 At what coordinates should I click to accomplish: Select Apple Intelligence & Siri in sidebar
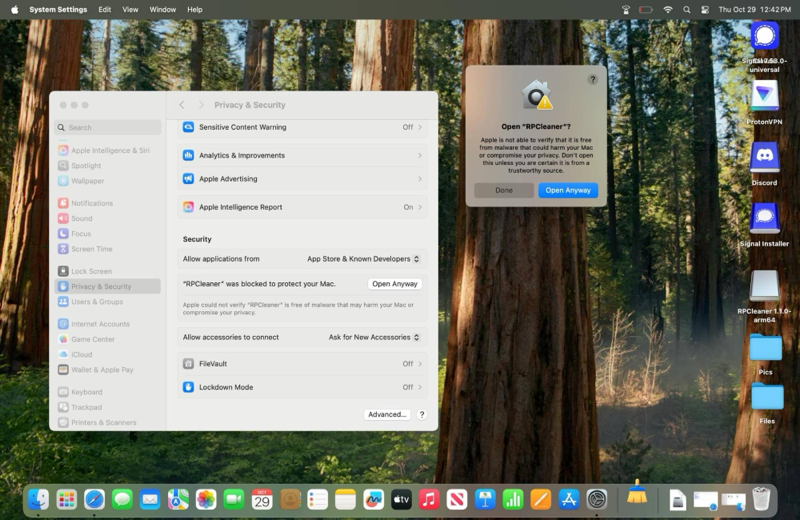coord(108,151)
